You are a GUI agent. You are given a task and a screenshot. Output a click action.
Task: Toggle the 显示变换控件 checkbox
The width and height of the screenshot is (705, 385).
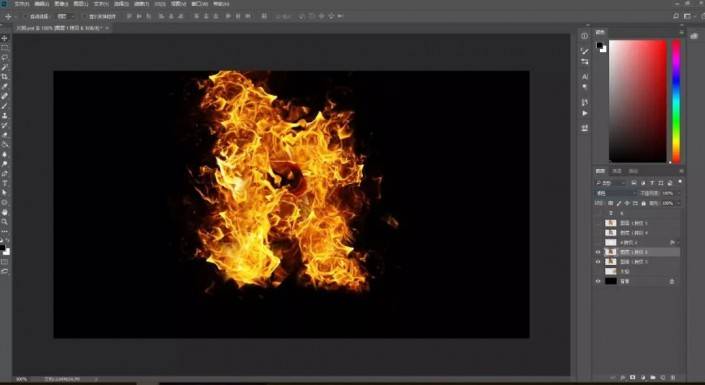tap(85, 16)
